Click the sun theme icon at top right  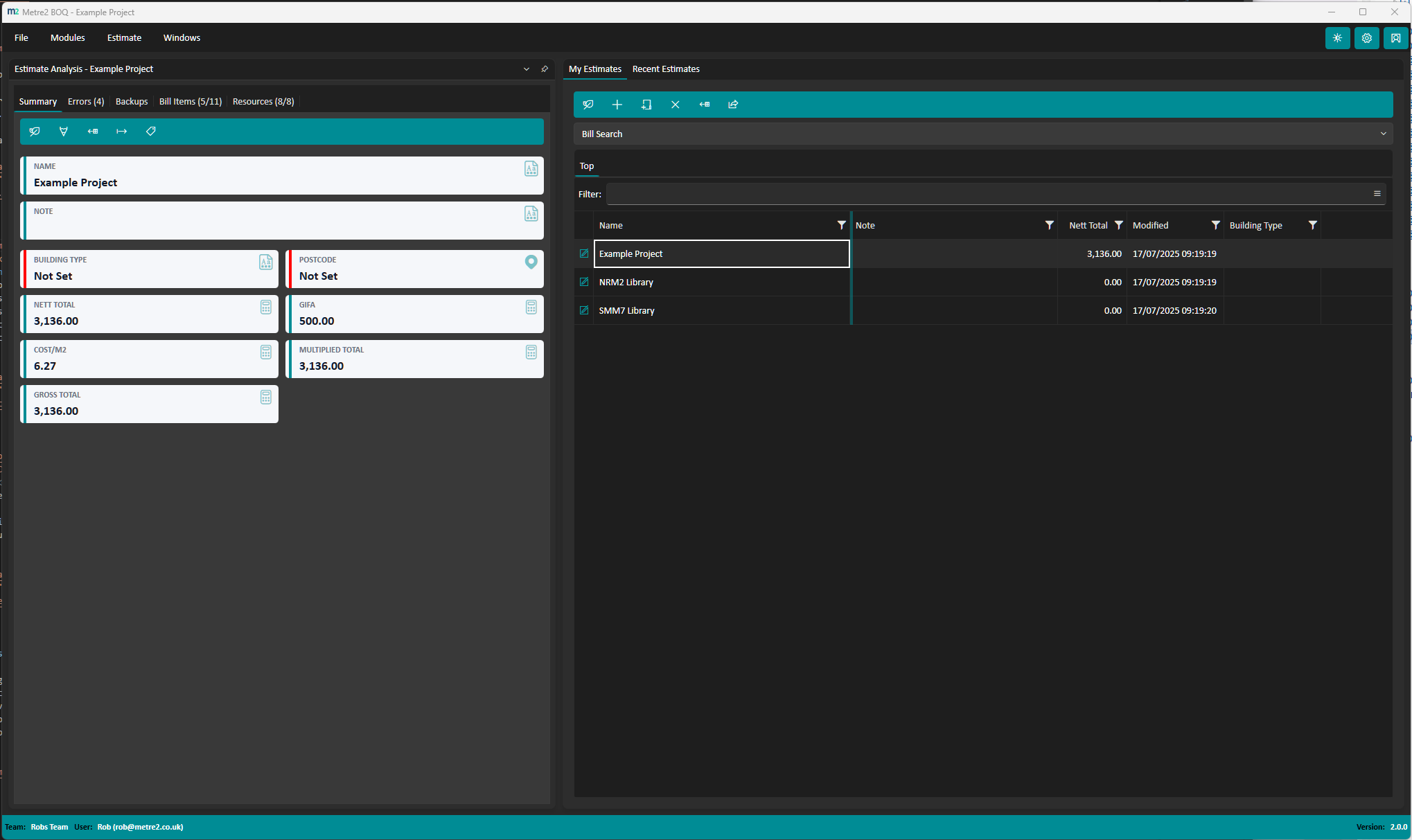click(x=1337, y=38)
